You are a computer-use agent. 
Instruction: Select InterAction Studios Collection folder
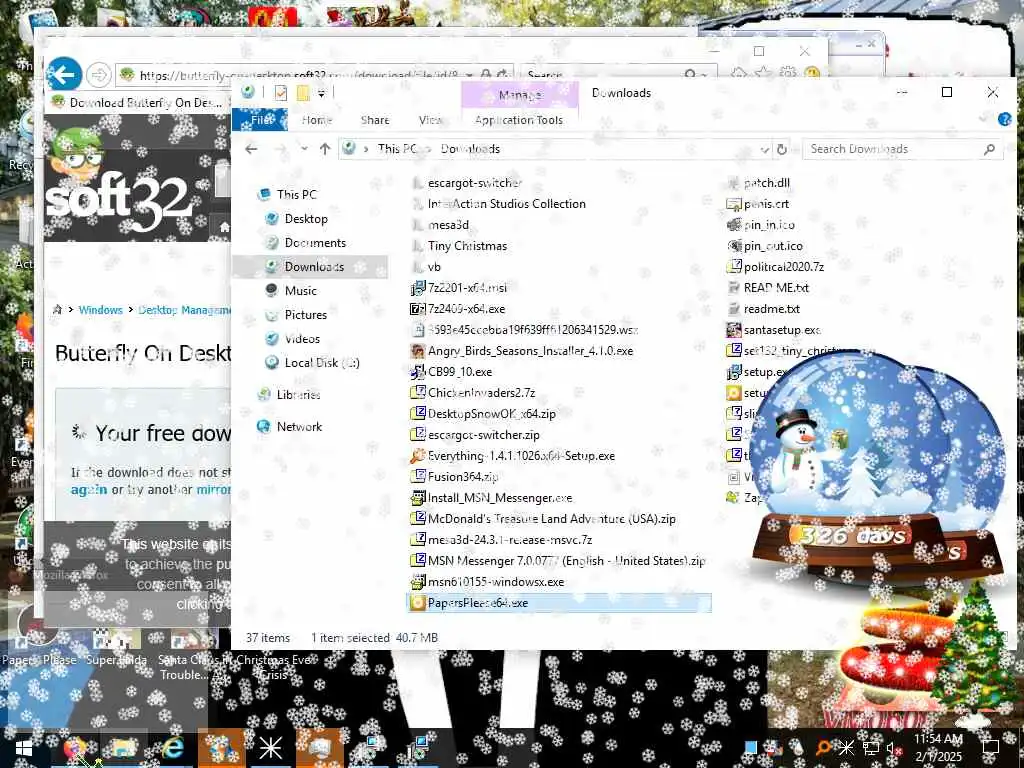coord(499,204)
